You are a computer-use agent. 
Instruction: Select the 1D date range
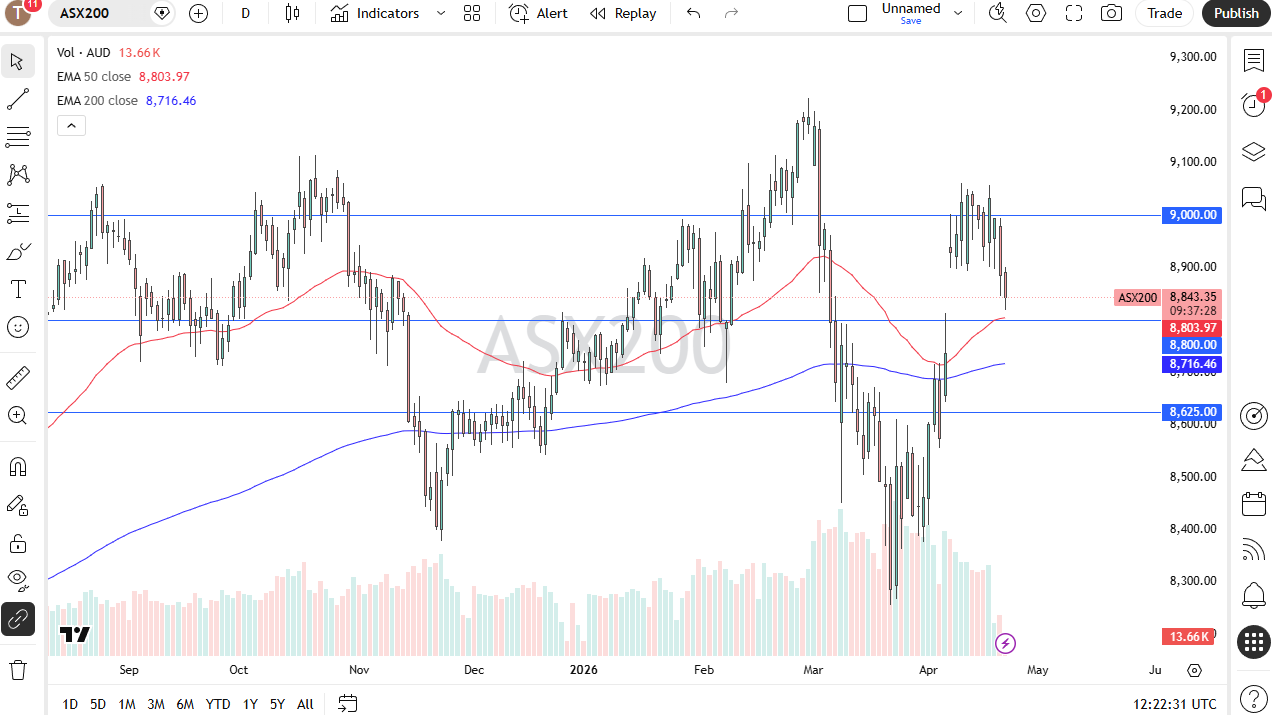(x=70, y=704)
